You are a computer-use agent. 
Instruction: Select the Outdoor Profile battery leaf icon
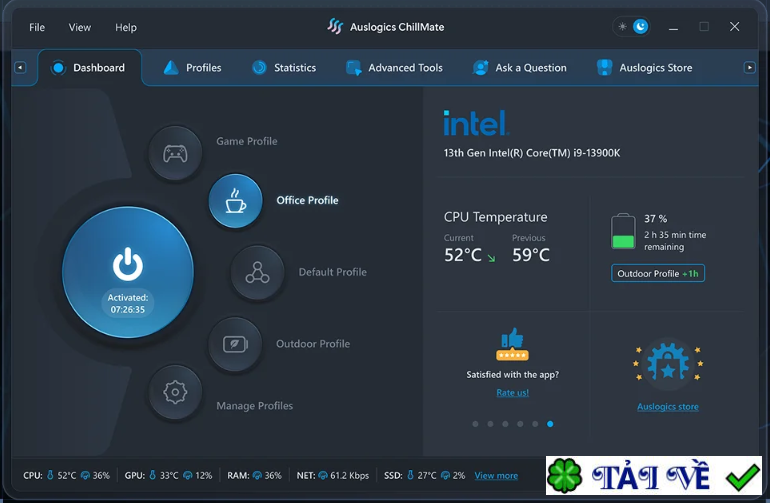(x=235, y=344)
